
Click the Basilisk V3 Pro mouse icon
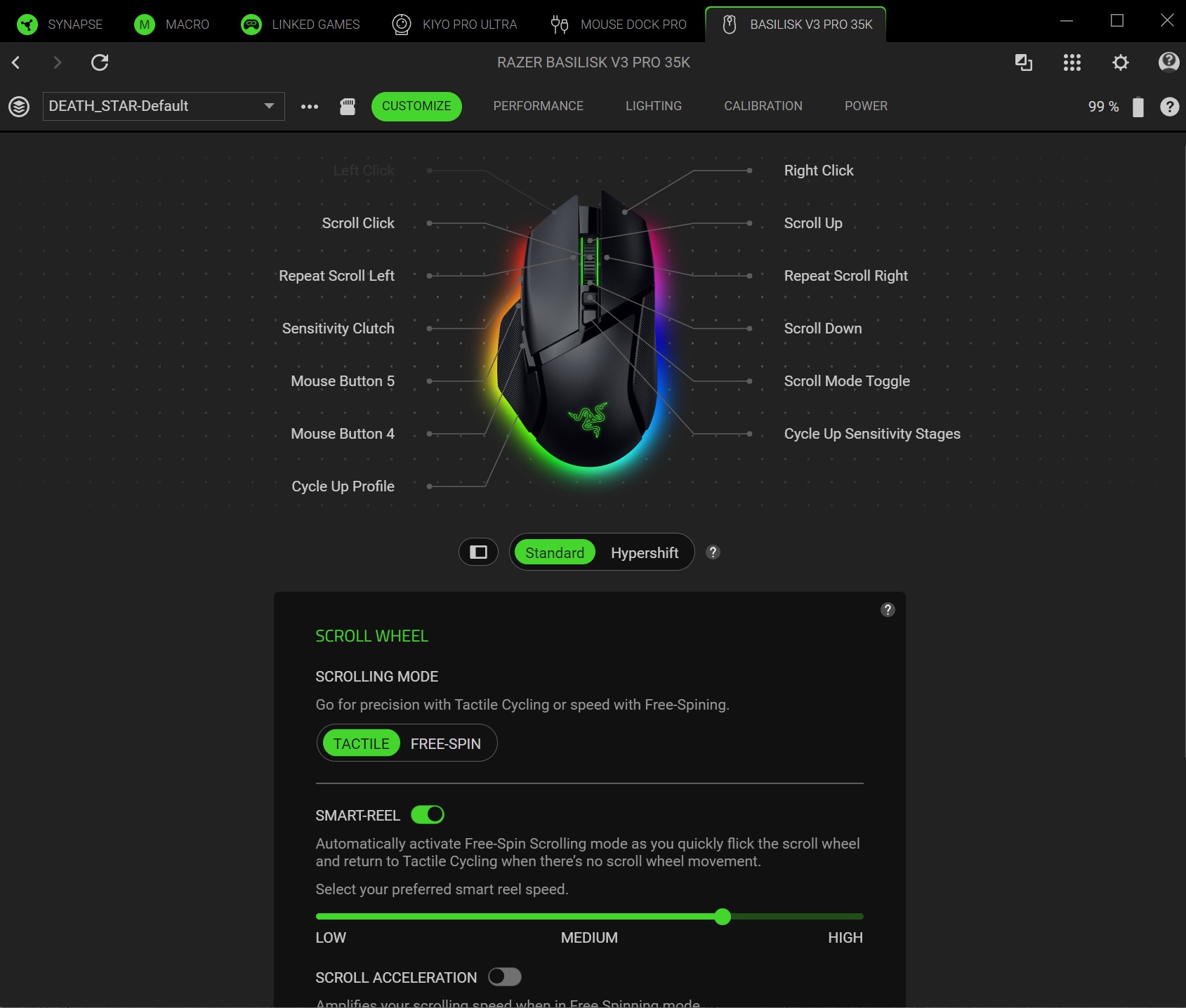(x=730, y=25)
